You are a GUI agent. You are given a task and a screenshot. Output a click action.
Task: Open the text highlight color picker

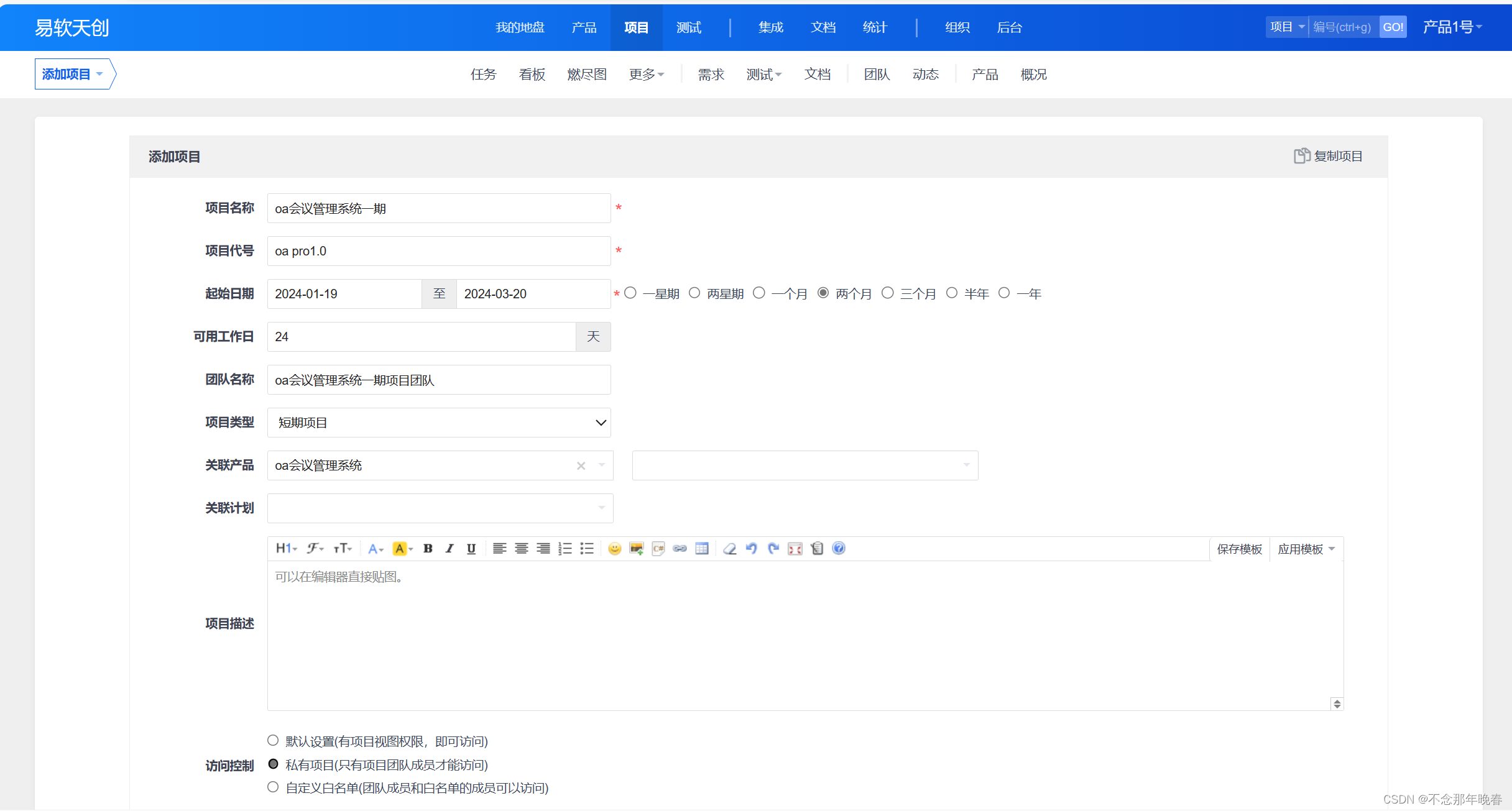point(402,548)
